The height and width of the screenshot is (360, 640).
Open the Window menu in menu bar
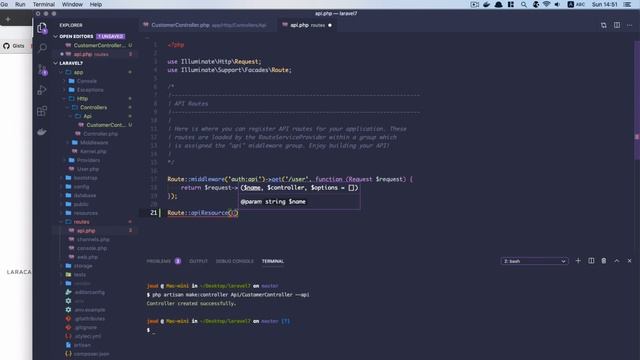tap(72, 4)
